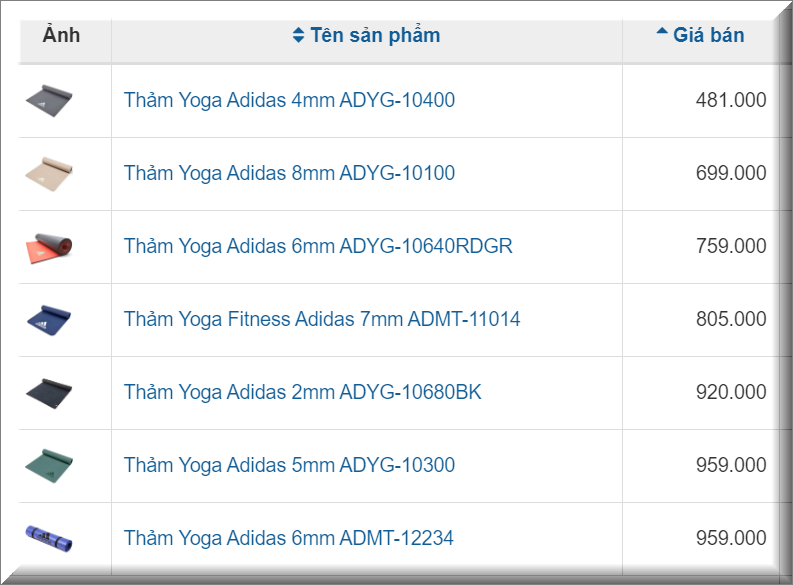Open the navy blue ADMT-11014 mat thumbnail
Image resolution: width=793 pixels, height=585 pixels.
point(49,321)
